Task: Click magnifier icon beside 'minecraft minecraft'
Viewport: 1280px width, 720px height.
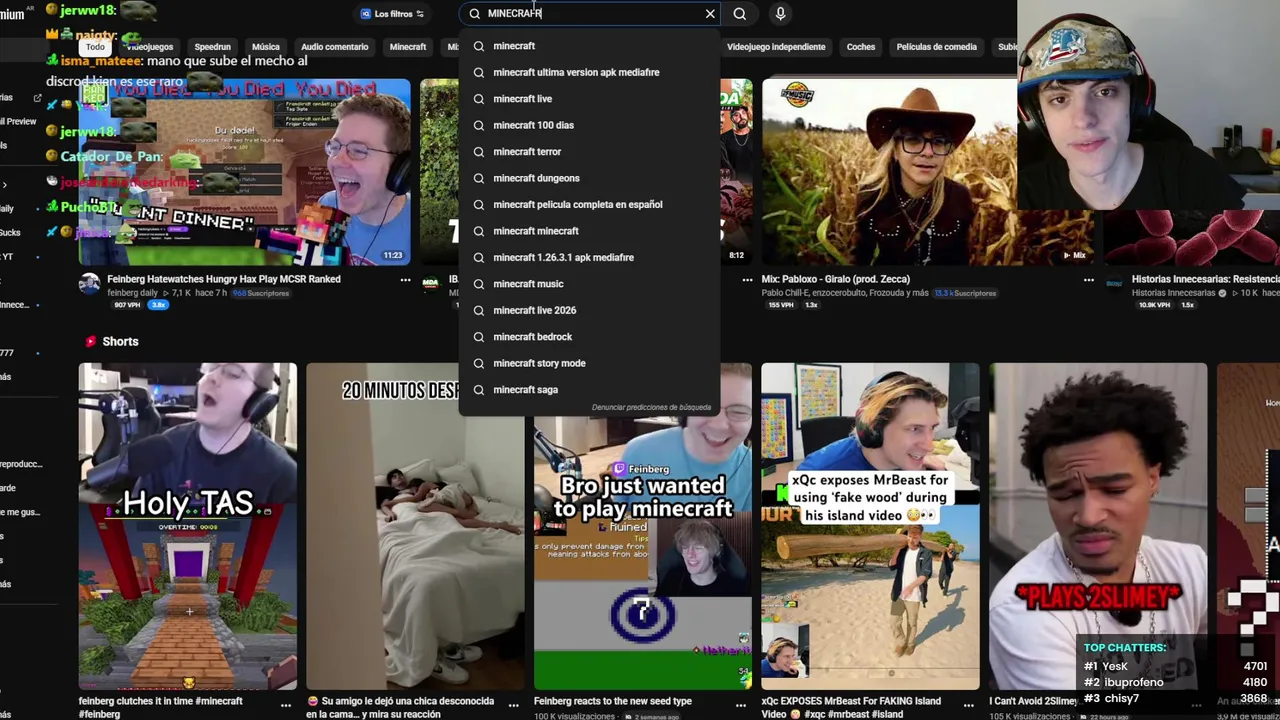Action: (x=479, y=231)
